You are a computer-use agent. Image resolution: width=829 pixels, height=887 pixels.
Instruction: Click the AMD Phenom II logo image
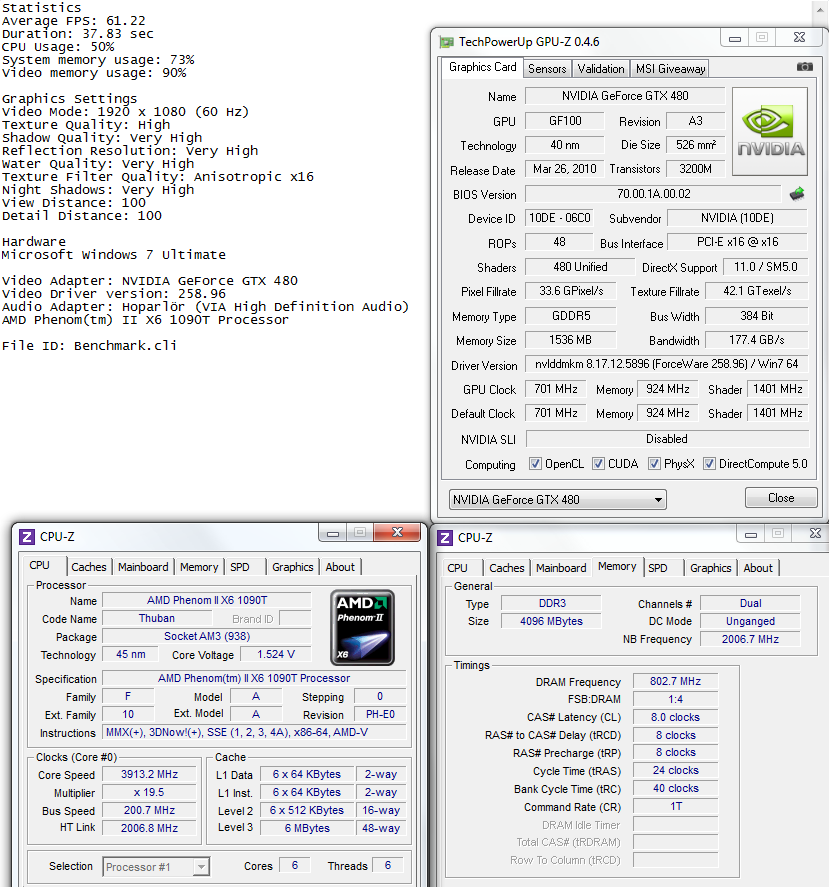point(362,627)
